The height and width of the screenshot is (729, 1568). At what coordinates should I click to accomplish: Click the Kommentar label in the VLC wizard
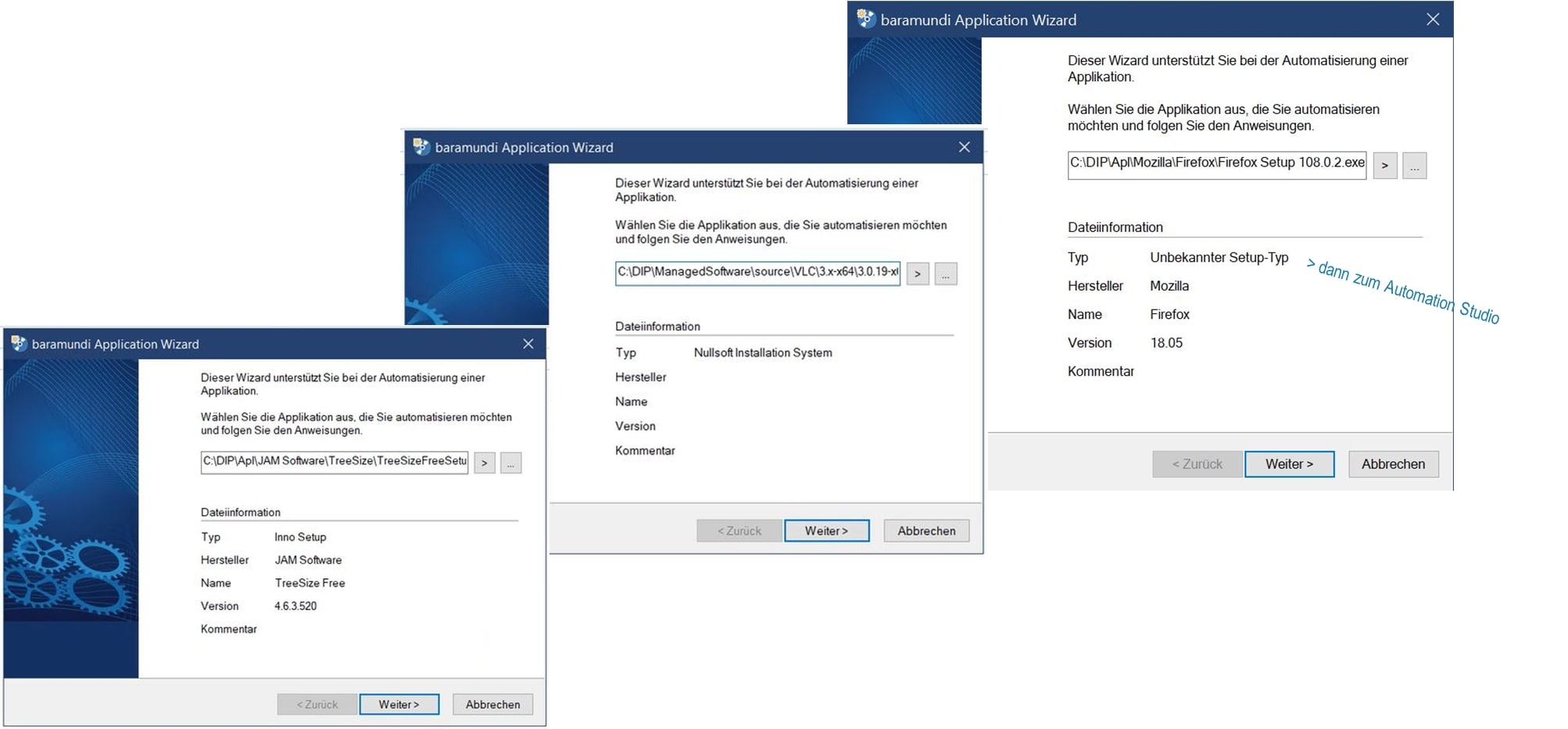[x=645, y=451]
